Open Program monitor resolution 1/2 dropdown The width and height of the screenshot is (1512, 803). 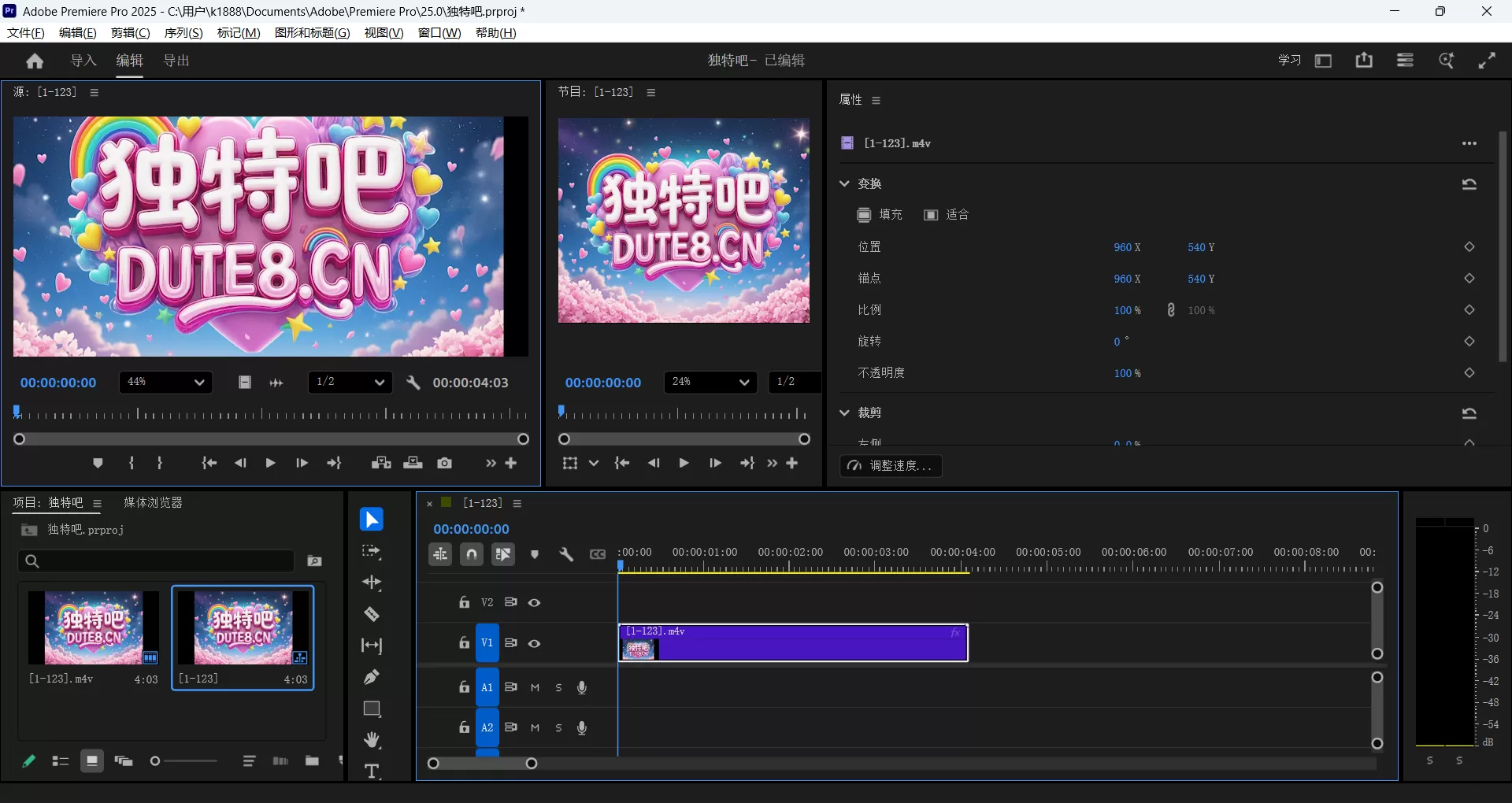tap(795, 382)
